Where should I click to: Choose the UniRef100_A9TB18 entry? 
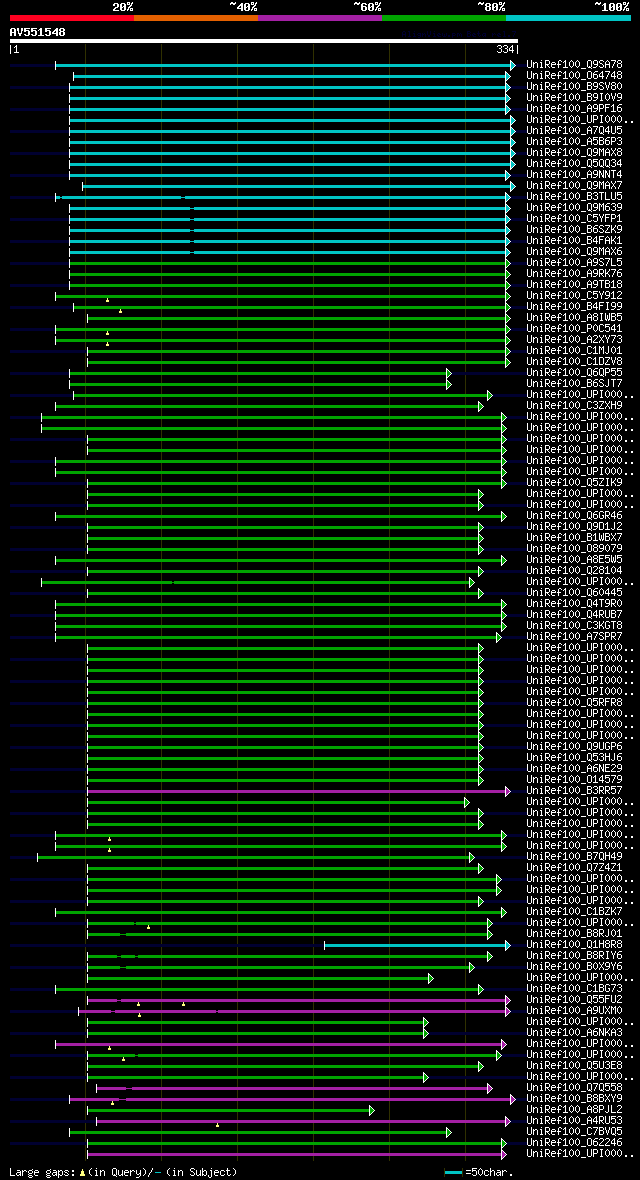click(x=574, y=284)
